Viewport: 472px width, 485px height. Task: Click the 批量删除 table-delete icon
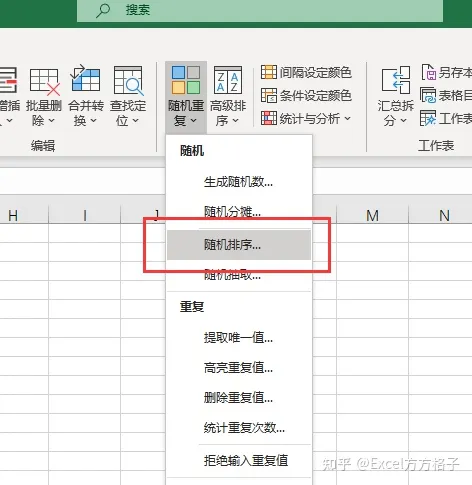pos(45,82)
